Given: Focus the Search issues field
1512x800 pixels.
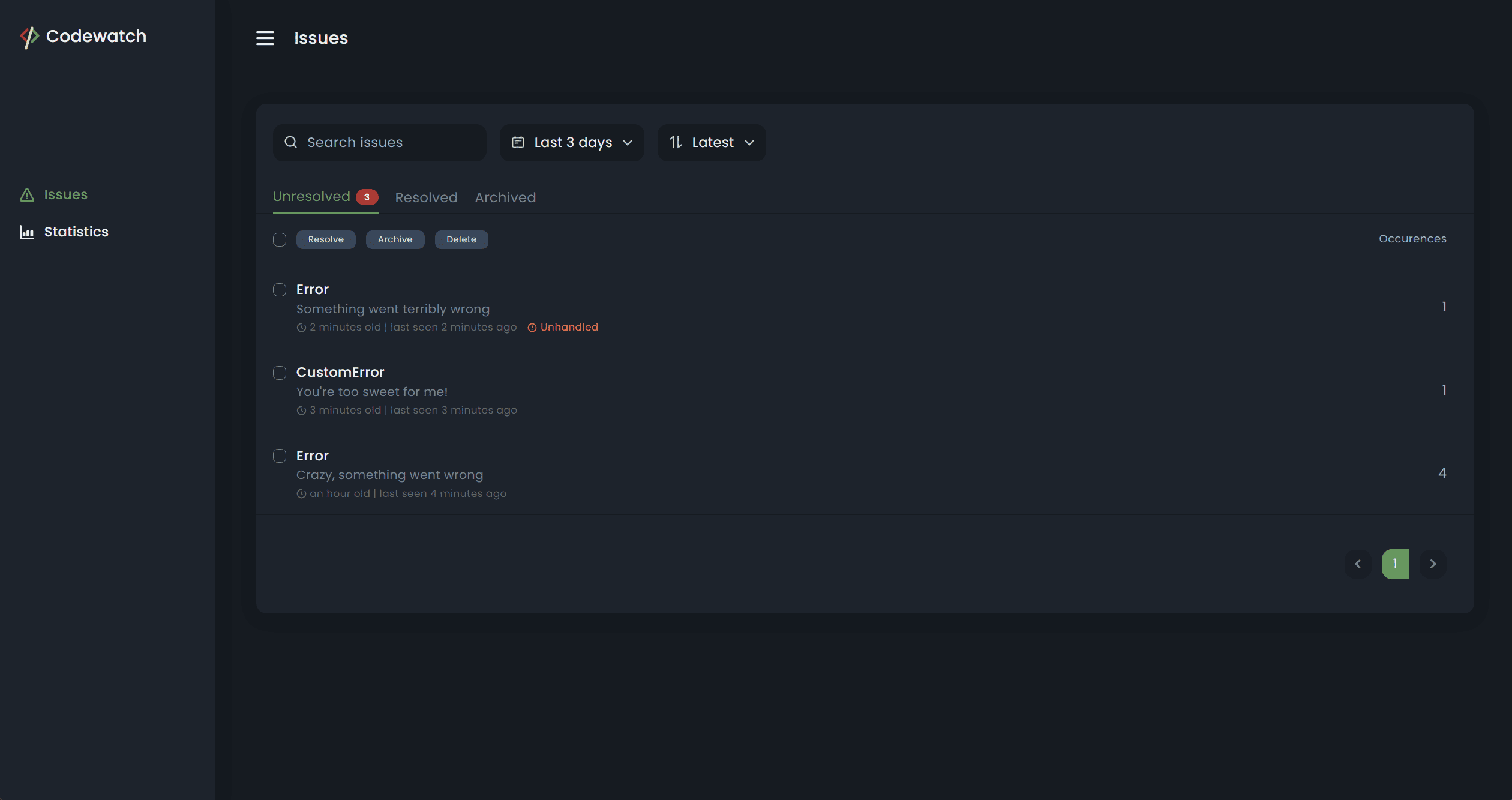Looking at the screenshot, I should click(x=380, y=143).
